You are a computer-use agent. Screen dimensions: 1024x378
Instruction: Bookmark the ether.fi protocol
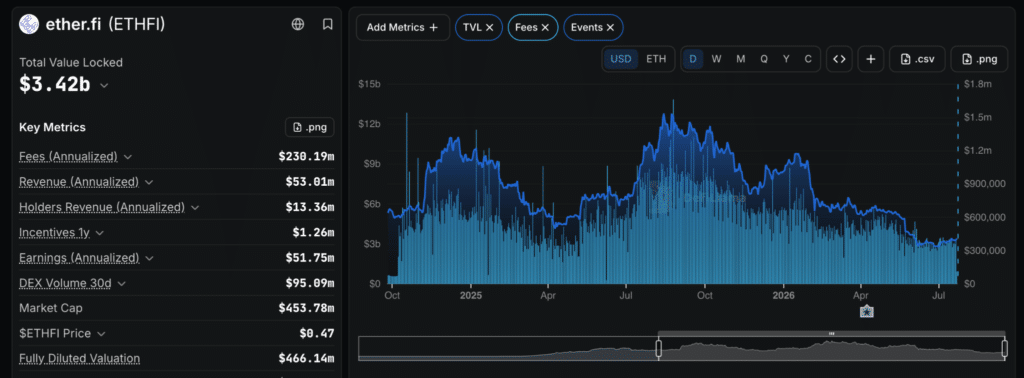pyautogui.click(x=328, y=24)
